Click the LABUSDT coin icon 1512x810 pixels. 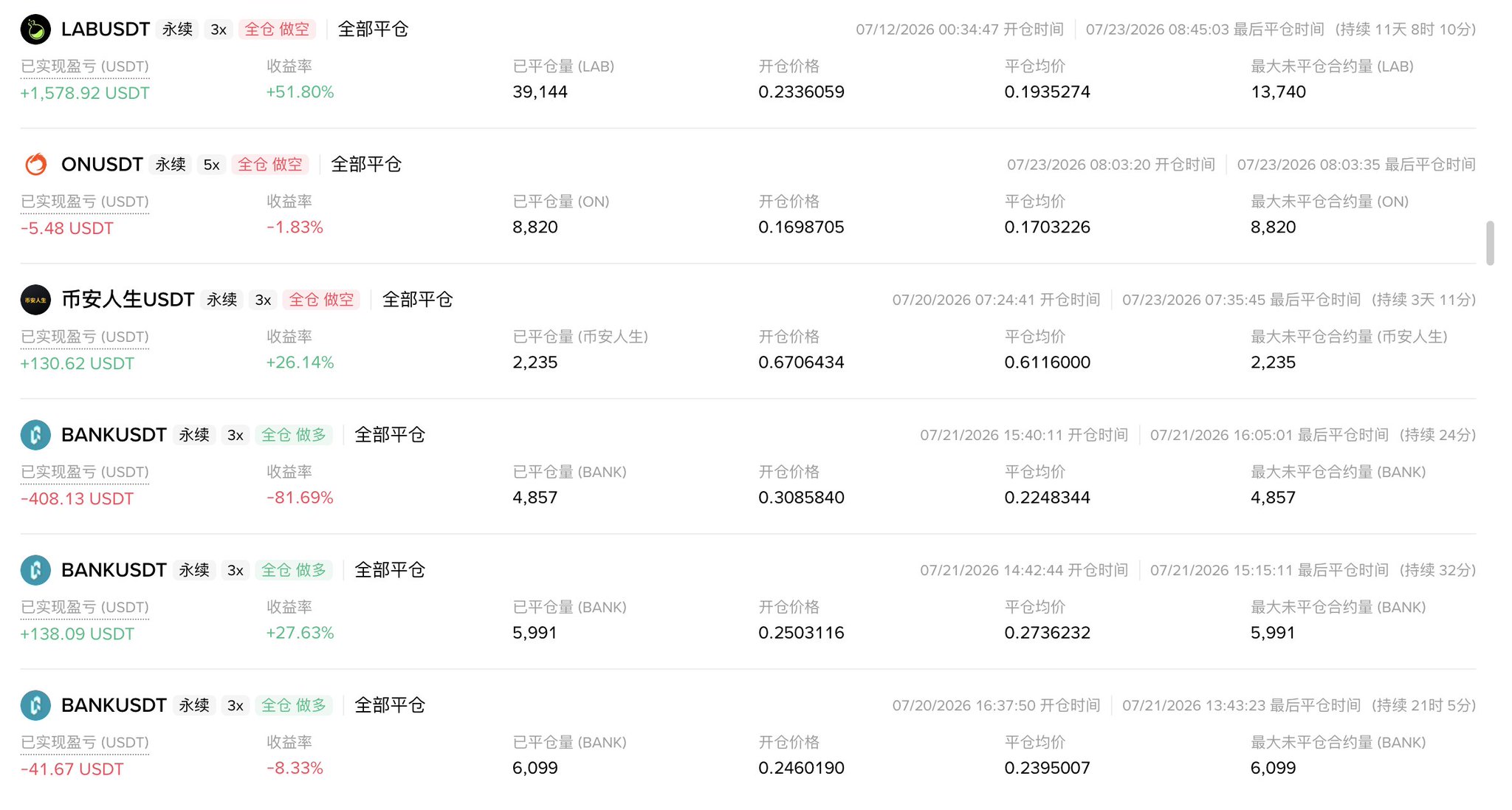click(35, 30)
